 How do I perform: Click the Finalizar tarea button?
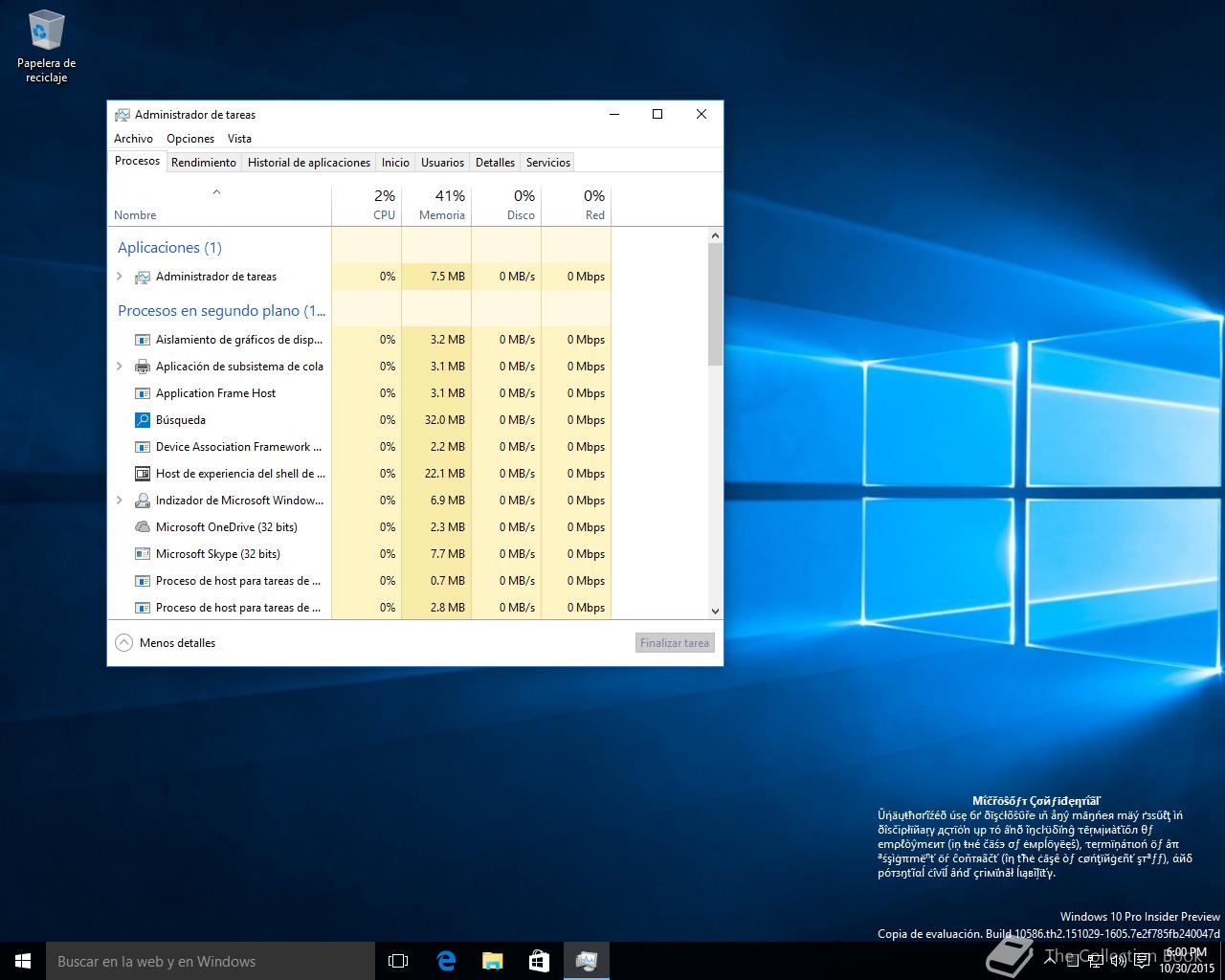click(x=675, y=643)
